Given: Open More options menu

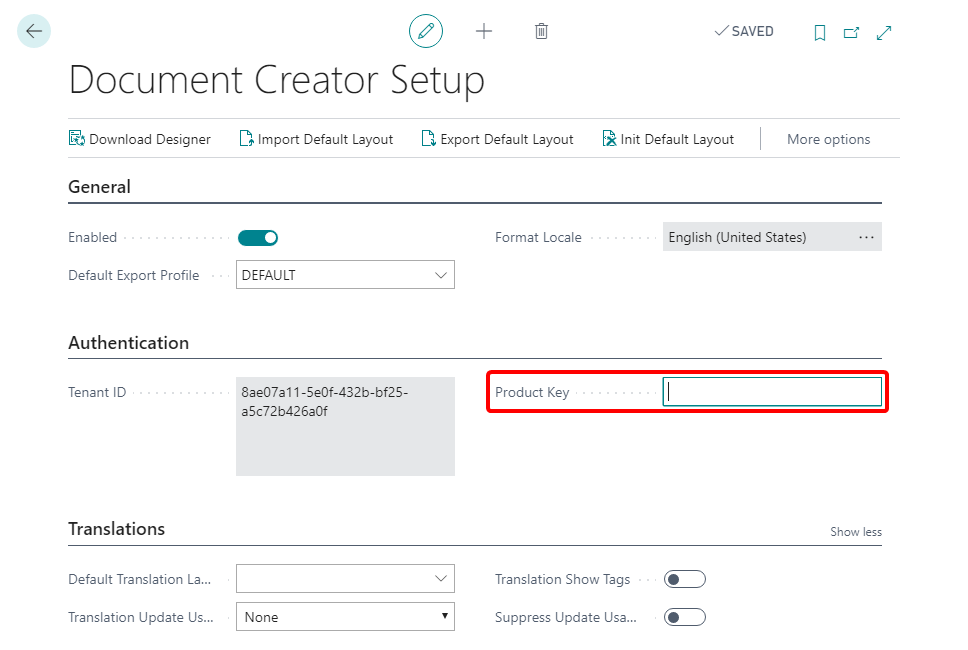Looking at the screenshot, I should (x=828, y=140).
